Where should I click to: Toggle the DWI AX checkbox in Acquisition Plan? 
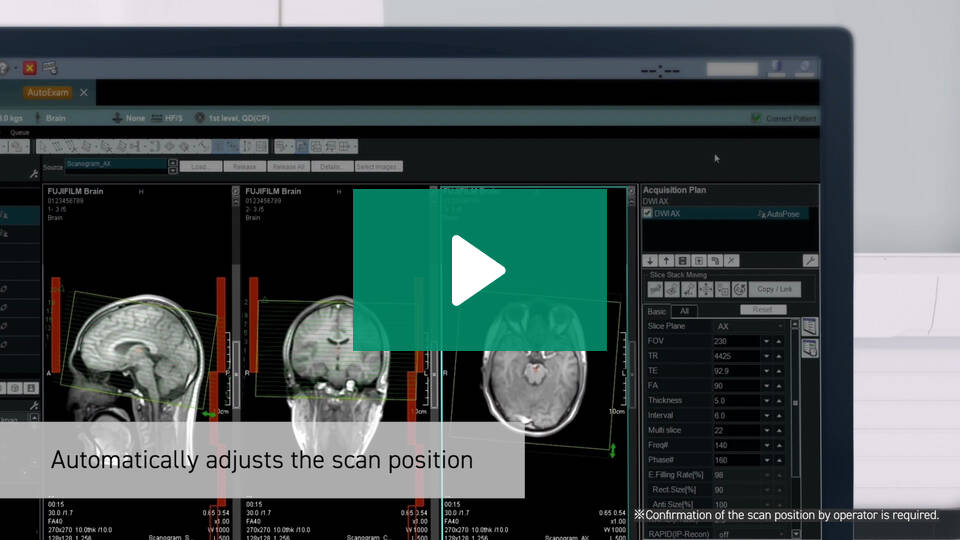(648, 213)
